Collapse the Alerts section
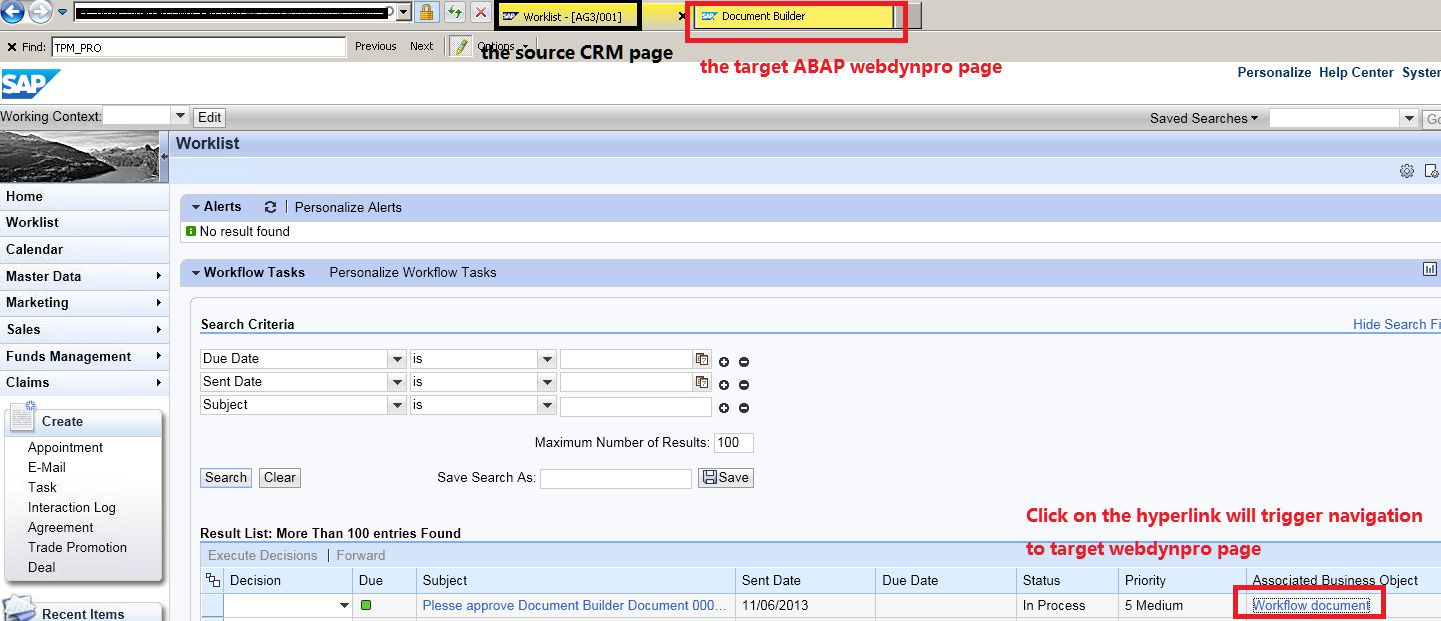Image resolution: width=1441 pixels, height=621 pixels. [195, 207]
